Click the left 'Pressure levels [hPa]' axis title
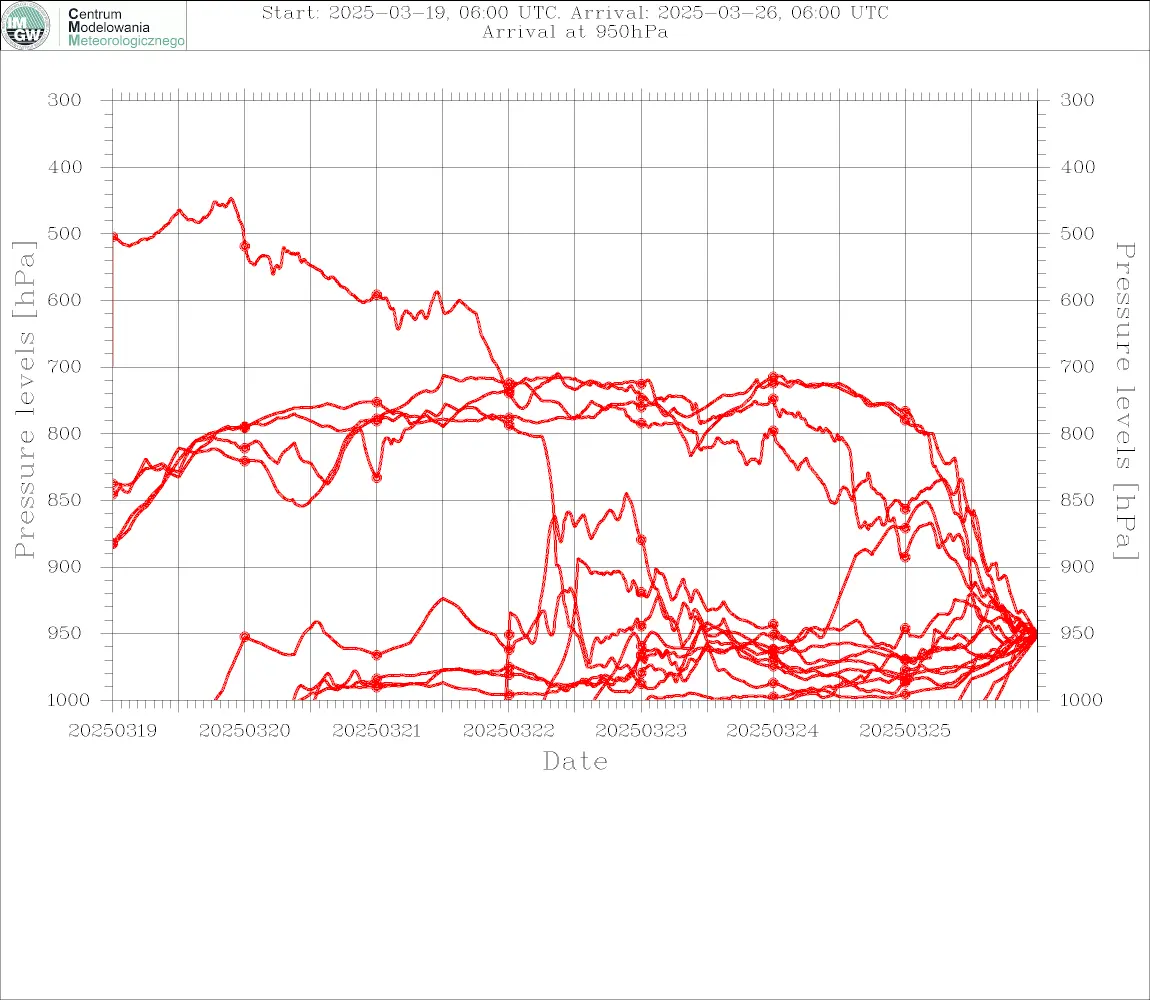This screenshot has height=1000, width=1150. (x=24, y=400)
